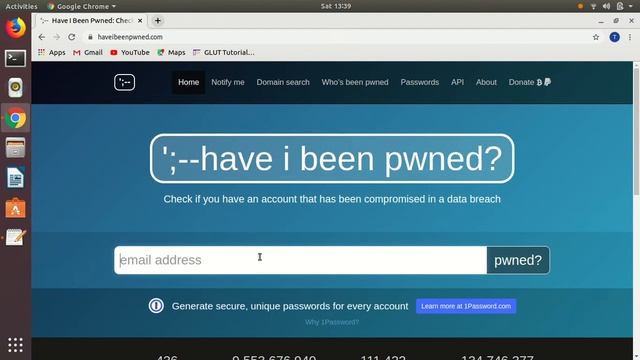Viewport: 640px width, 360px height.
Task: Go back with the browser back arrow
Action: point(42,37)
